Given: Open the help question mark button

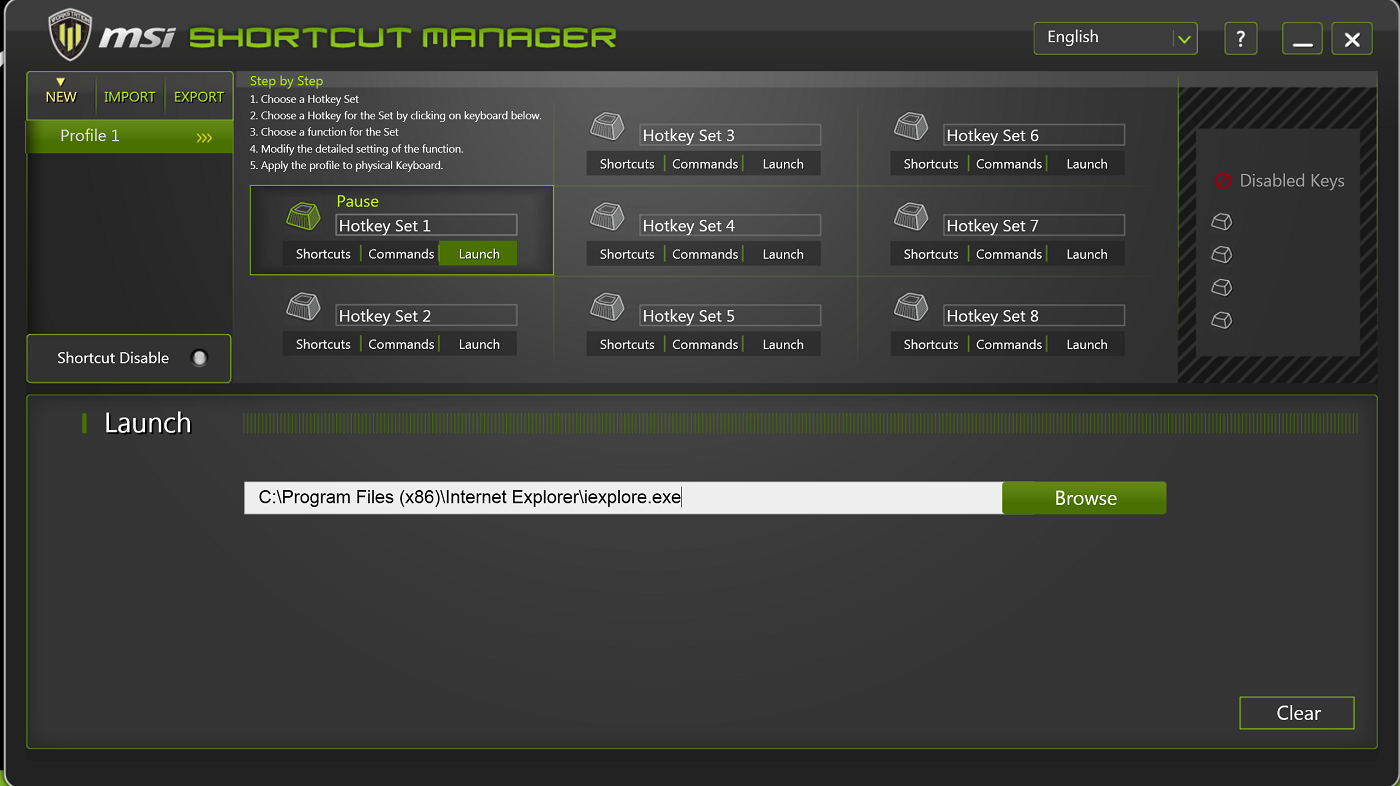Looking at the screenshot, I should (1241, 39).
